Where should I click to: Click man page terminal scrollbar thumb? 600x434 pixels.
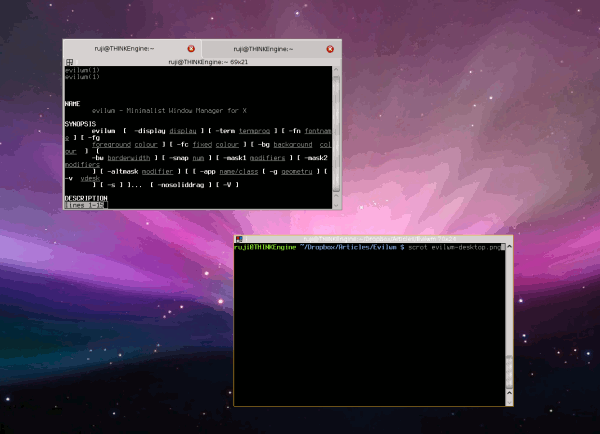pos(336,133)
